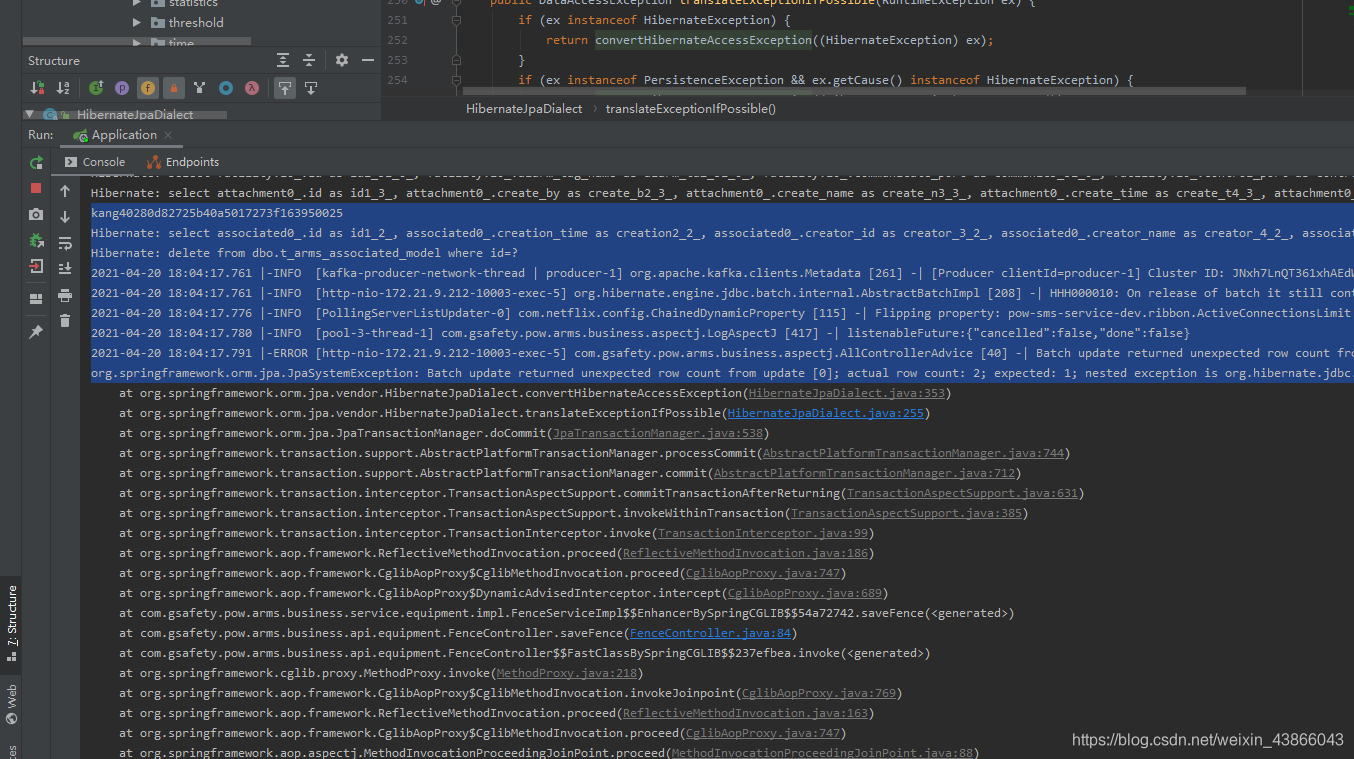Open TransactionInterceptor.java:99 link

click(x=763, y=533)
